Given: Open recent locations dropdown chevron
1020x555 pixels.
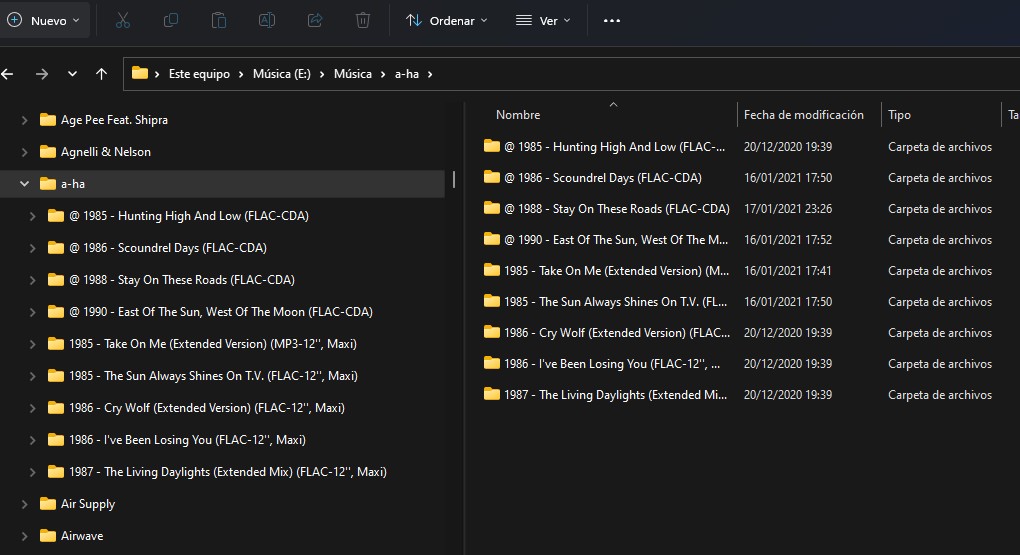Looking at the screenshot, I should 72,74.
